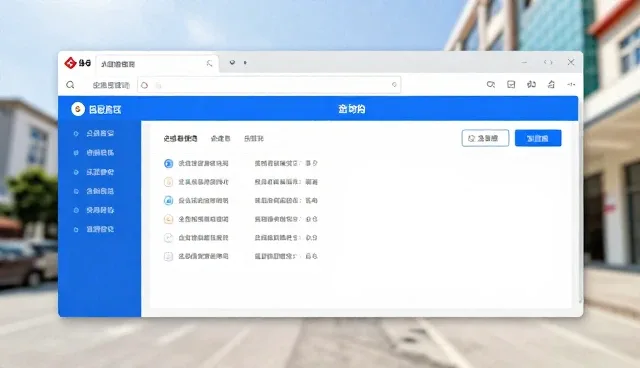This screenshot has height=368, width=640.
Task: Open the first list row's name
Action: point(203,163)
